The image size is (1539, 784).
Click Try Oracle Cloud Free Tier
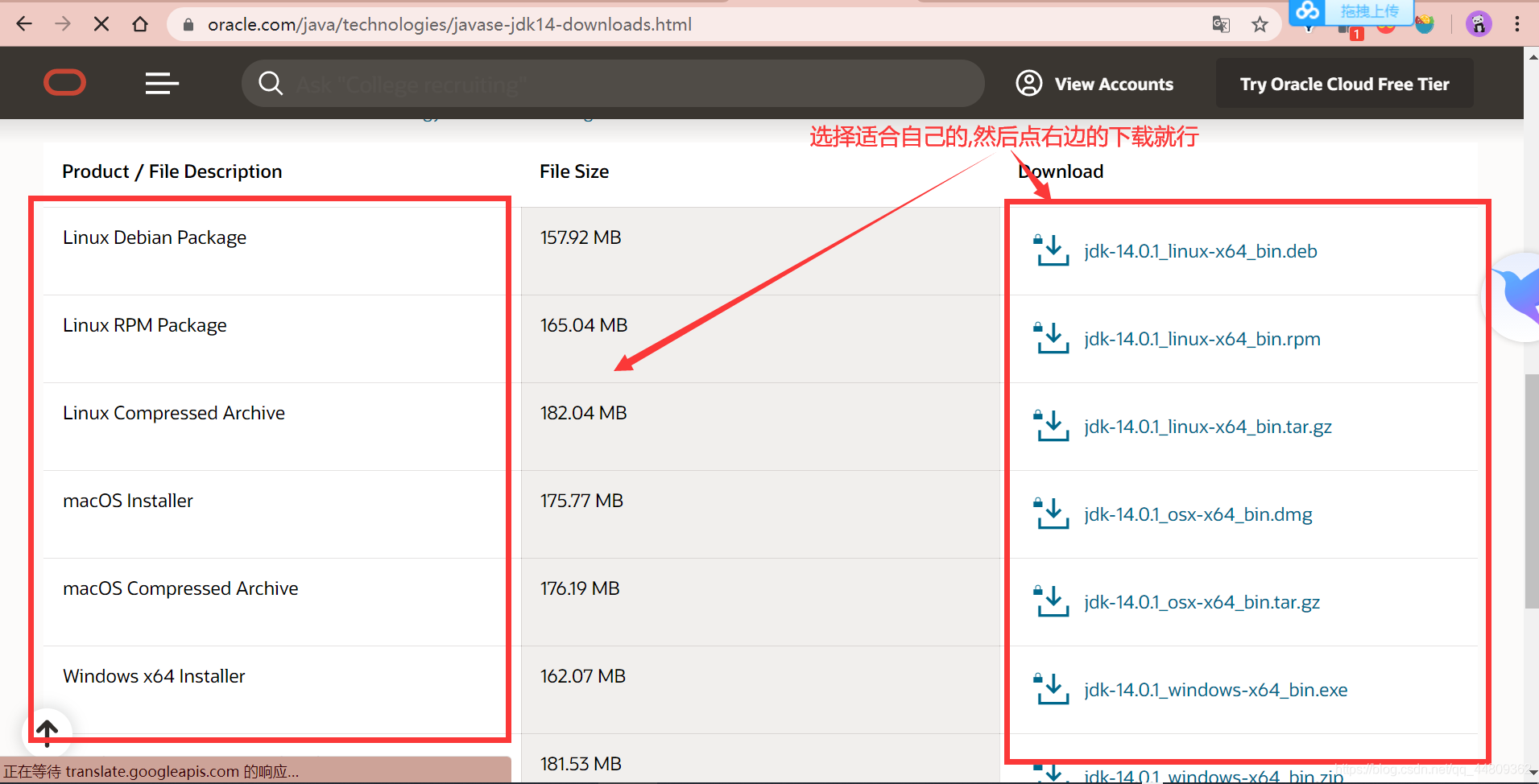tap(1344, 84)
